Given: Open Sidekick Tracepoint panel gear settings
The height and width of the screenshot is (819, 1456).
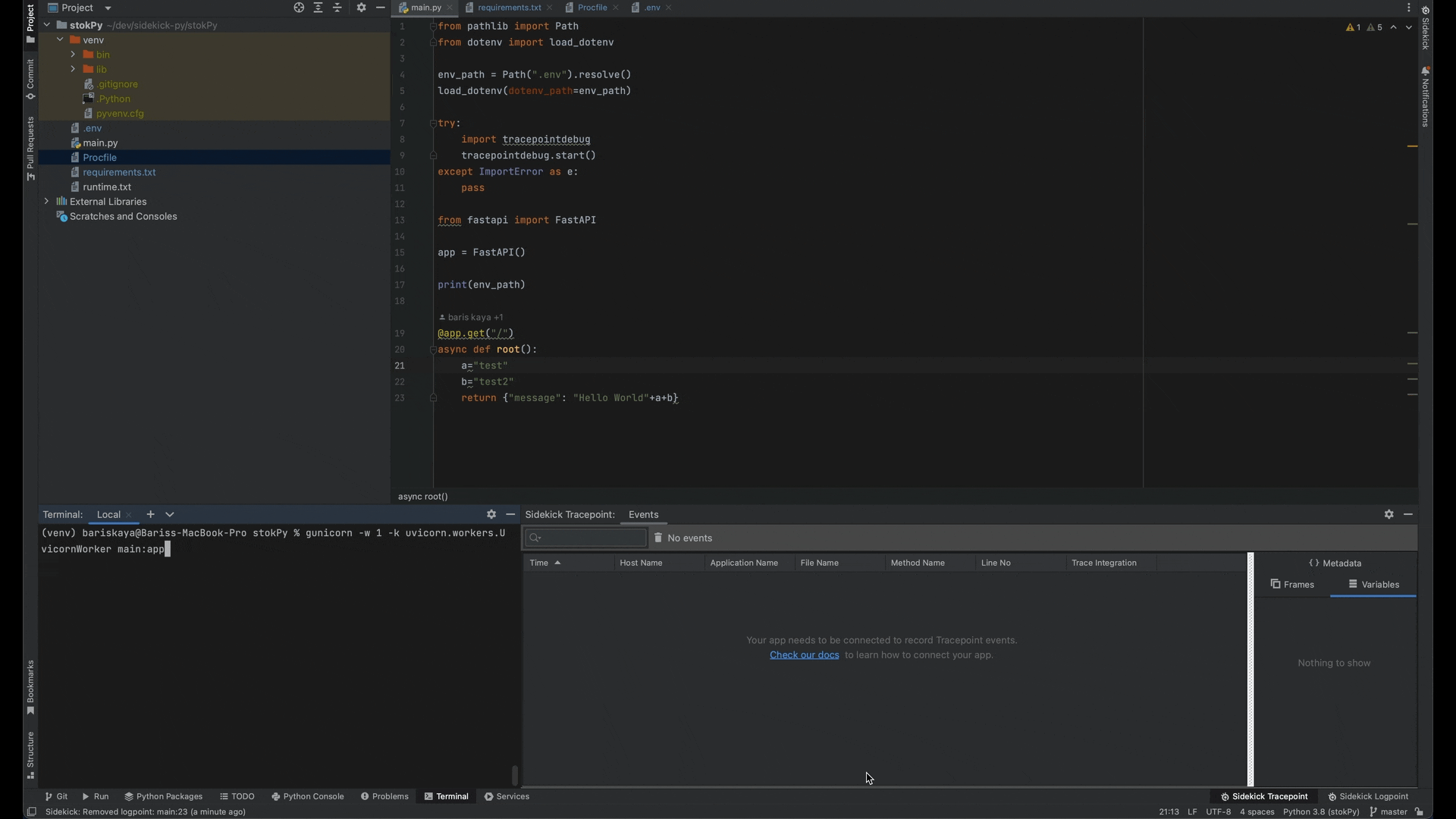Looking at the screenshot, I should click(1389, 514).
